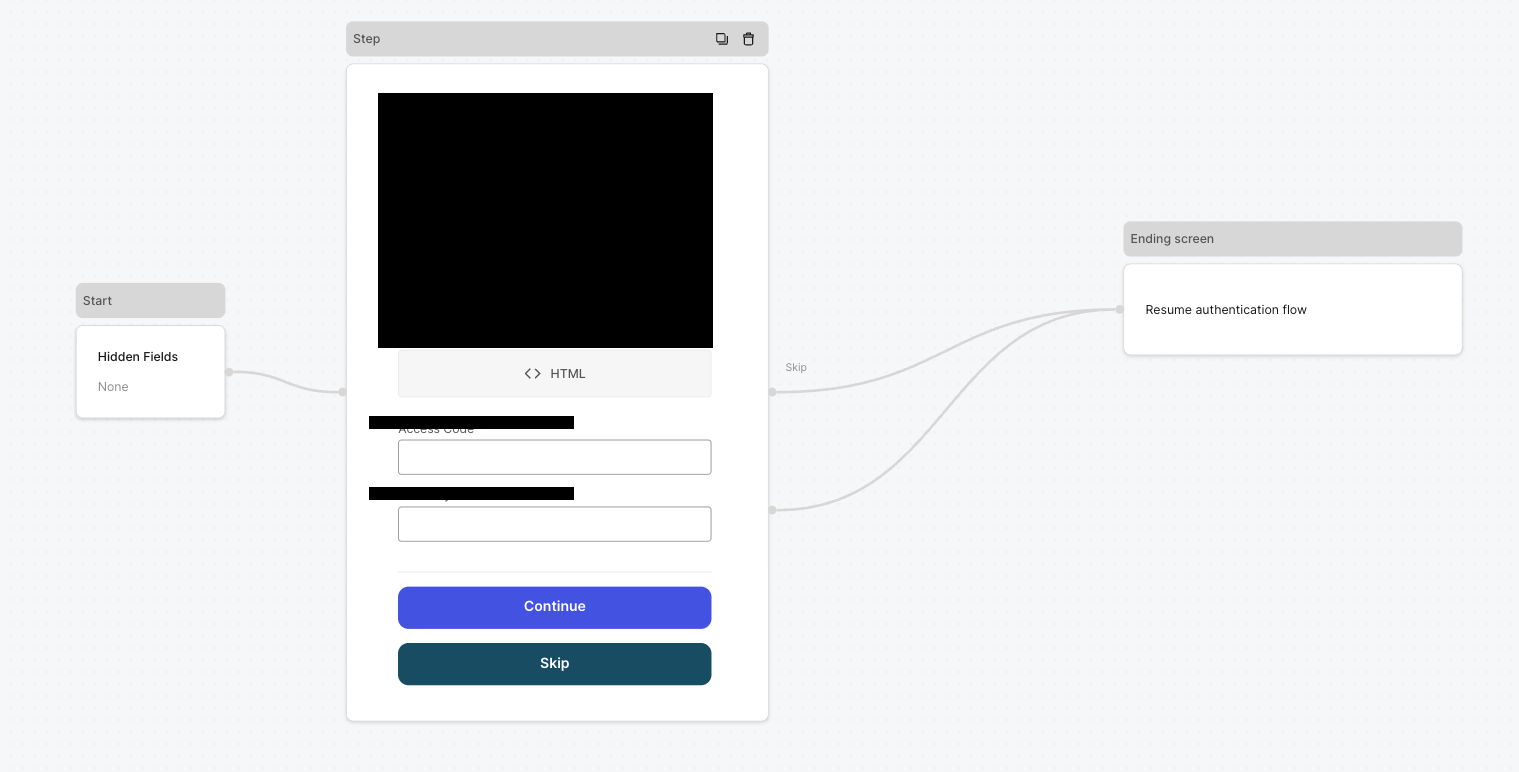Click the None text under Hidden Fields
1519x772 pixels.
pos(113,387)
